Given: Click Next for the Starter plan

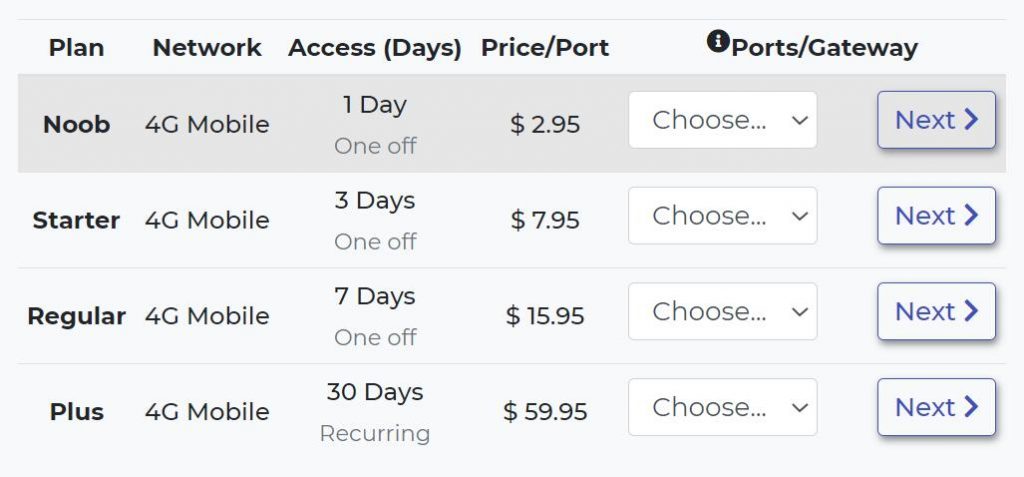Looking at the screenshot, I should pyautogui.click(x=936, y=216).
